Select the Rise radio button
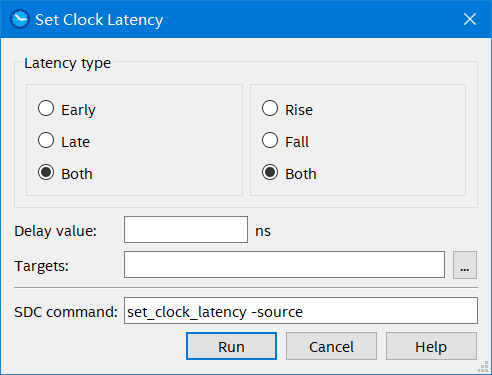The height and width of the screenshot is (375, 492). (x=270, y=108)
